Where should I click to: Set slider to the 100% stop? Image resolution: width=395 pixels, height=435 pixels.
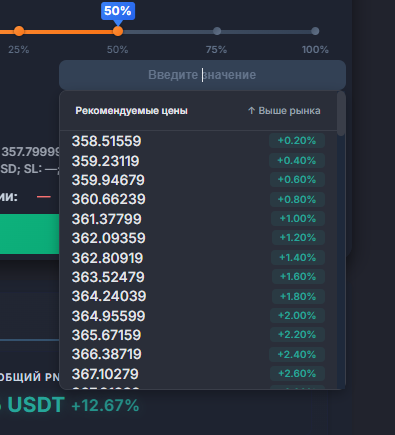point(315,31)
